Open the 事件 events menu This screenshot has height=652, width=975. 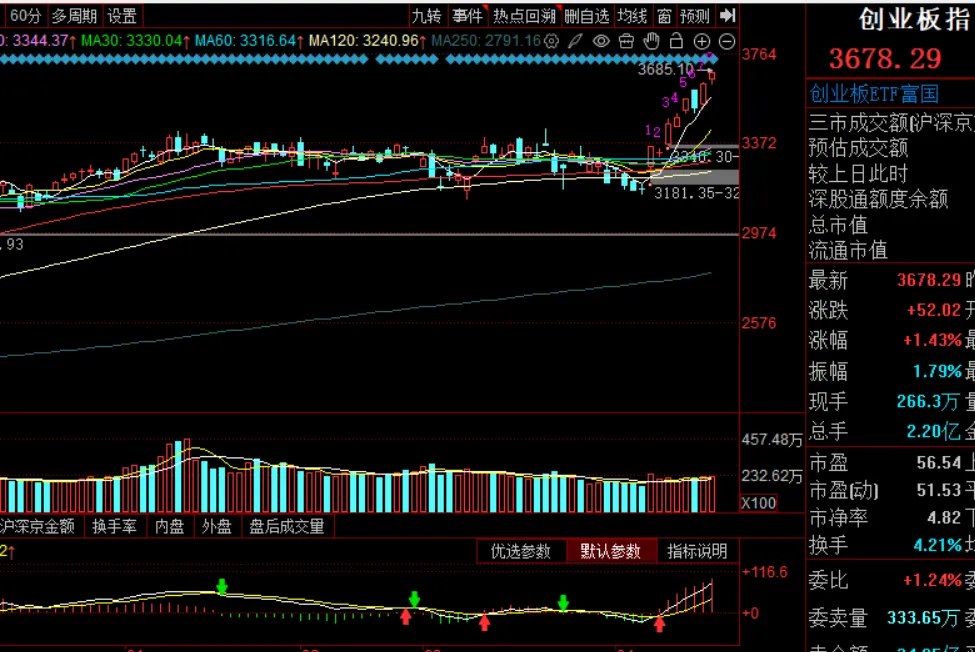[468, 16]
